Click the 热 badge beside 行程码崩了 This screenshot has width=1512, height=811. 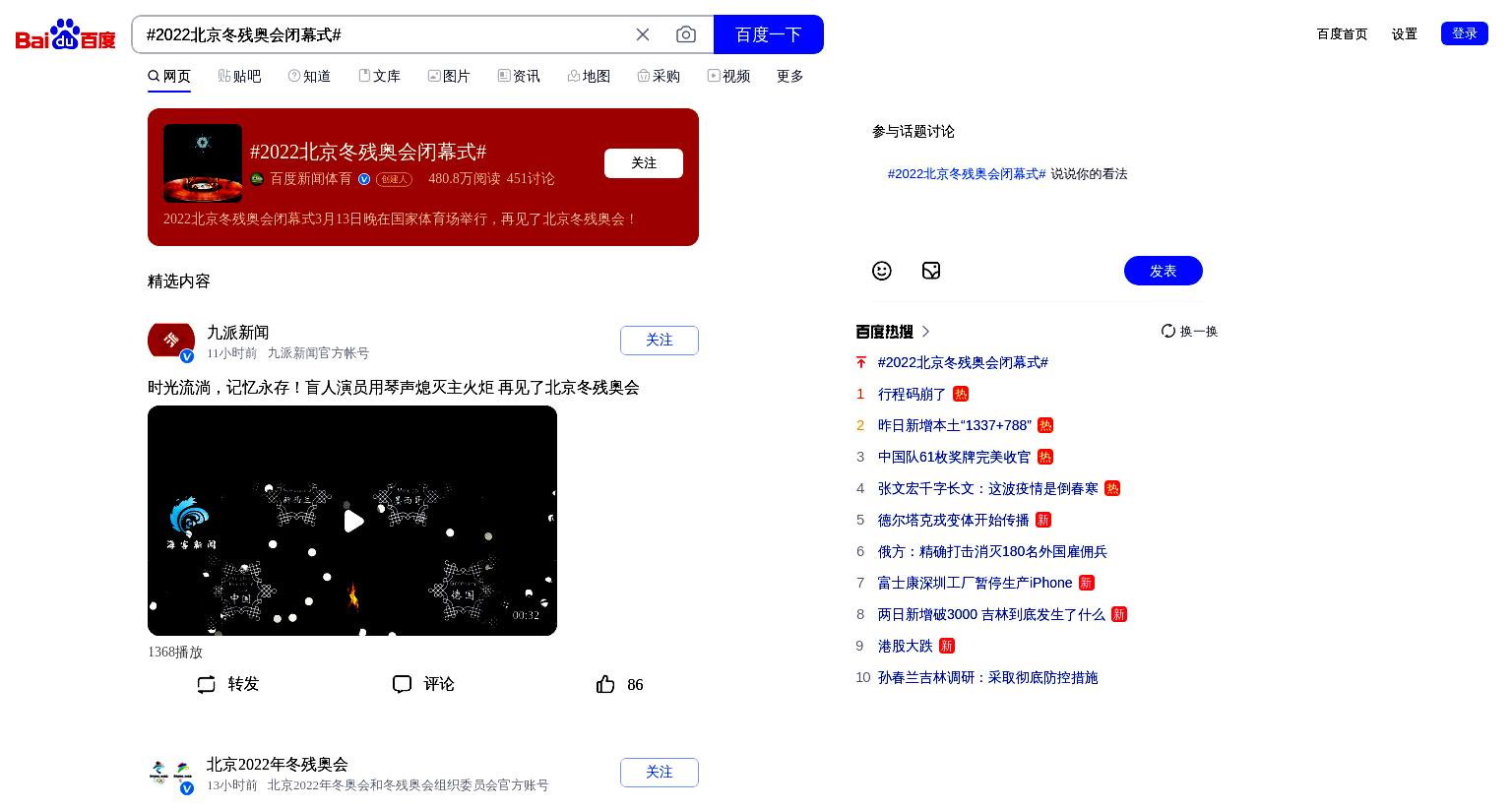pyautogui.click(x=961, y=394)
